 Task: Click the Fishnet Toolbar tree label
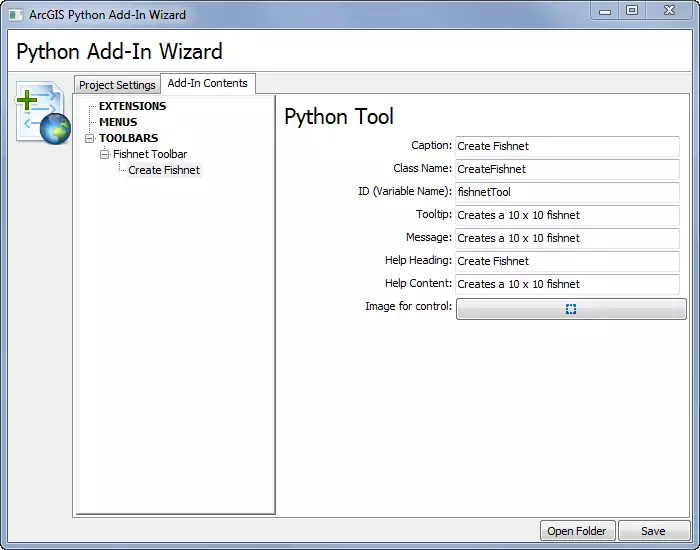[x=150, y=154]
